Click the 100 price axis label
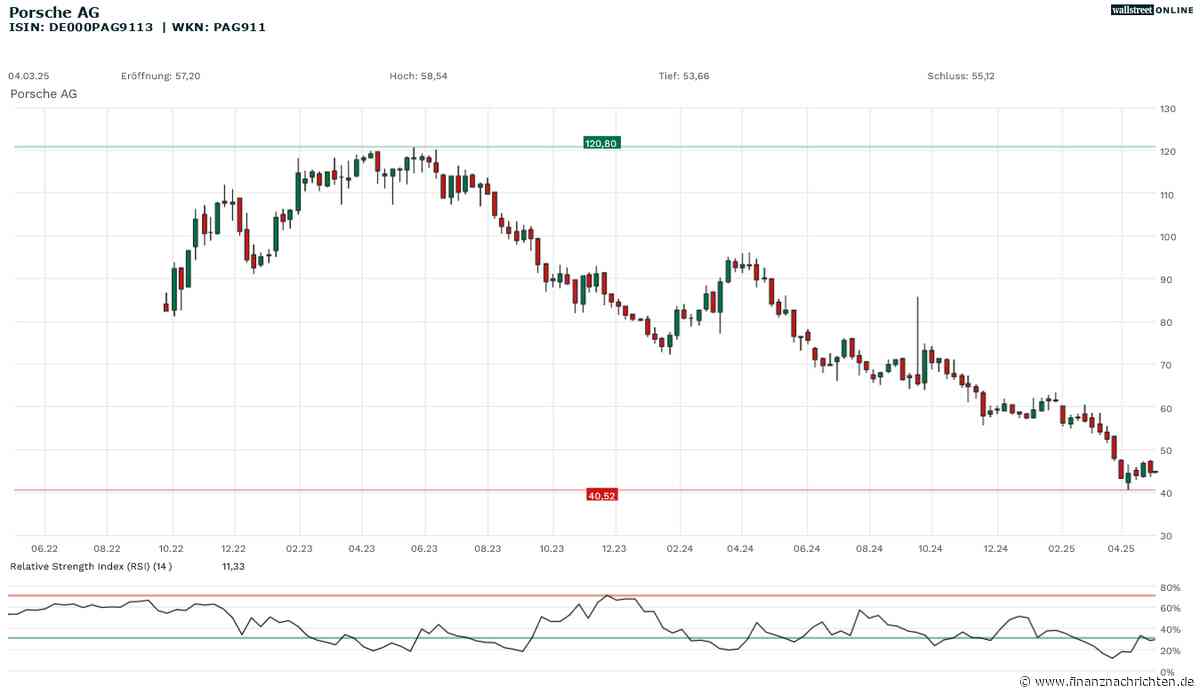Viewport: 1200px width, 696px height. (1167, 237)
